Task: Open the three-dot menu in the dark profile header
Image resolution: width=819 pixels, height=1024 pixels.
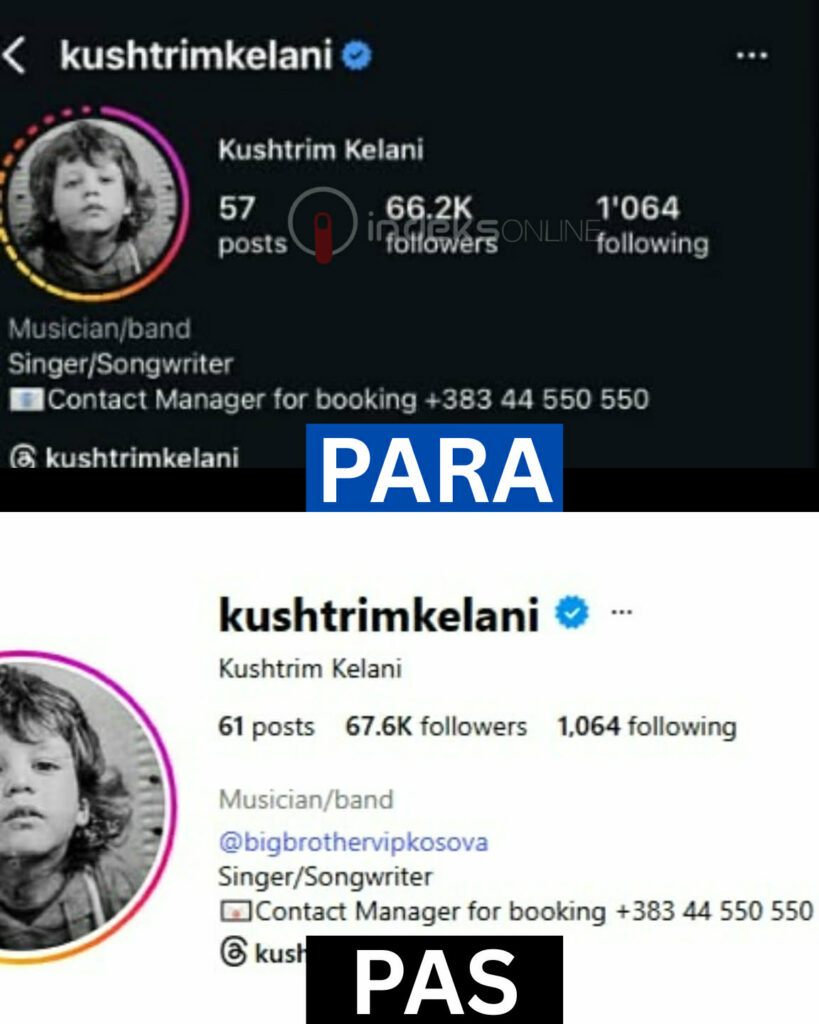Action: pos(752,56)
